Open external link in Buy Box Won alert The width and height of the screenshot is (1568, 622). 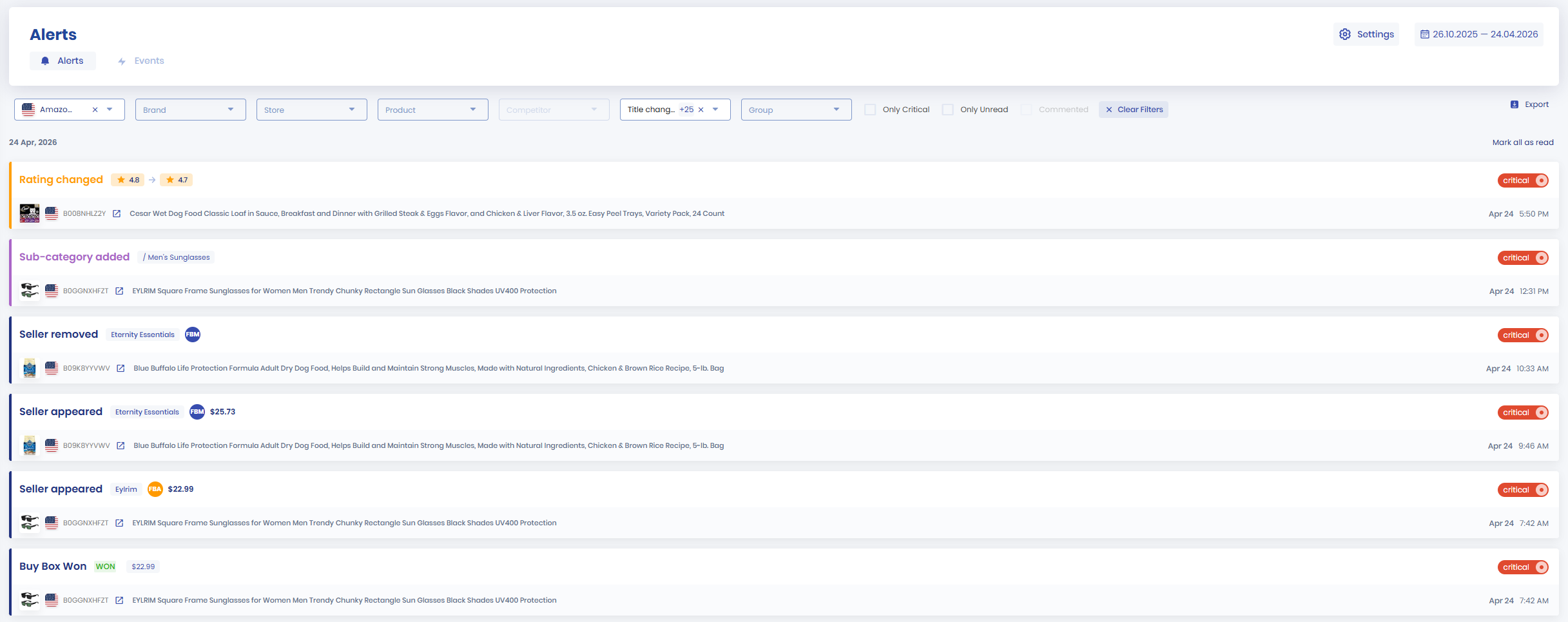(119, 601)
